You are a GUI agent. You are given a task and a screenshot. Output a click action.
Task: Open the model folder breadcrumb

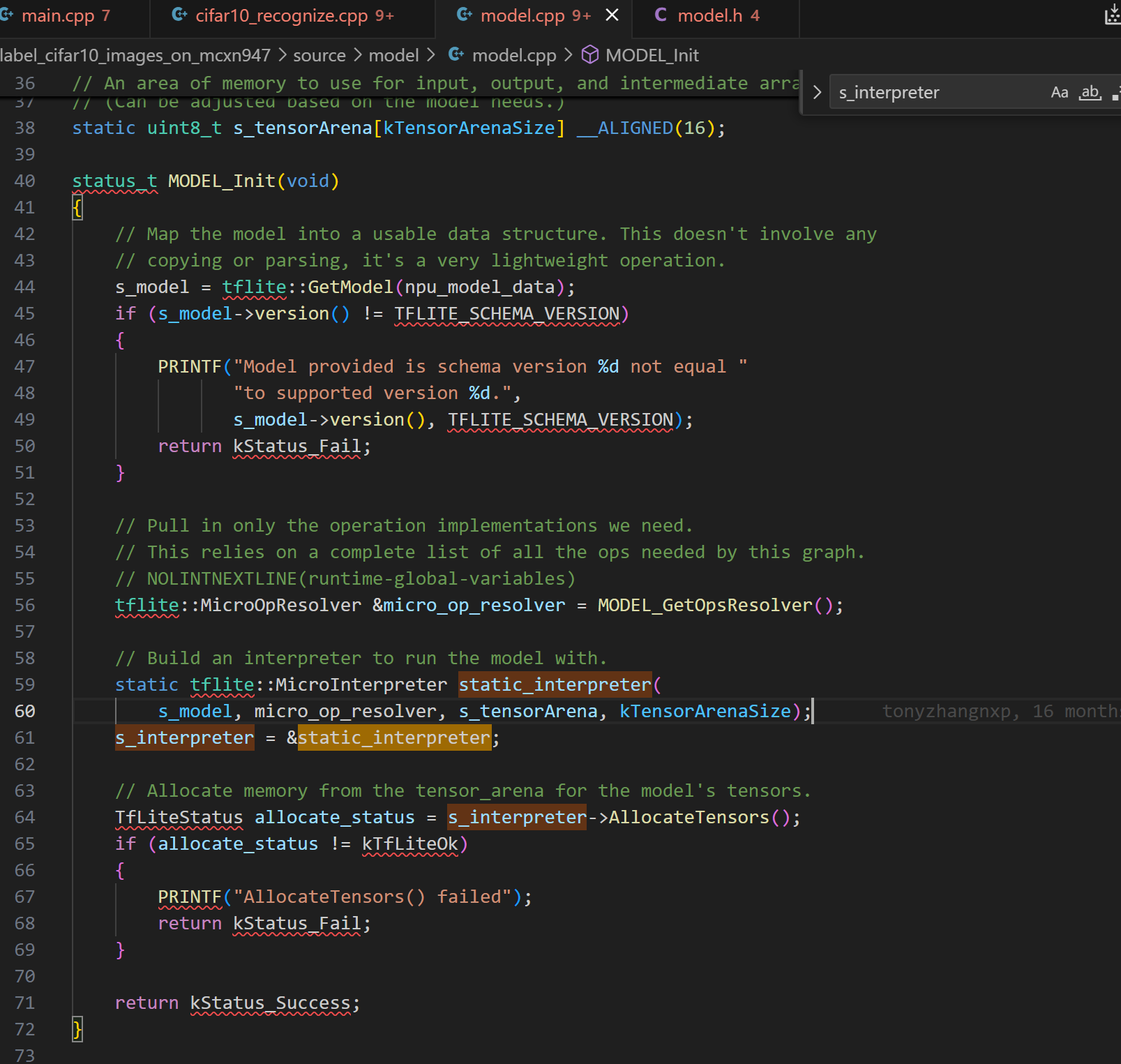pyautogui.click(x=393, y=55)
